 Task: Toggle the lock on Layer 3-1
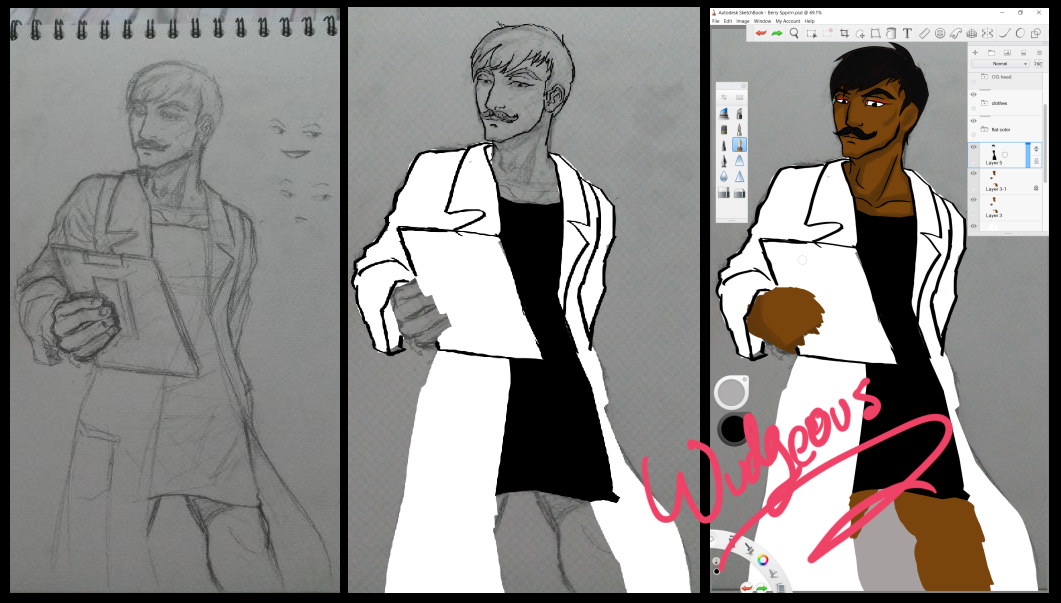(x=1036, y=188)
